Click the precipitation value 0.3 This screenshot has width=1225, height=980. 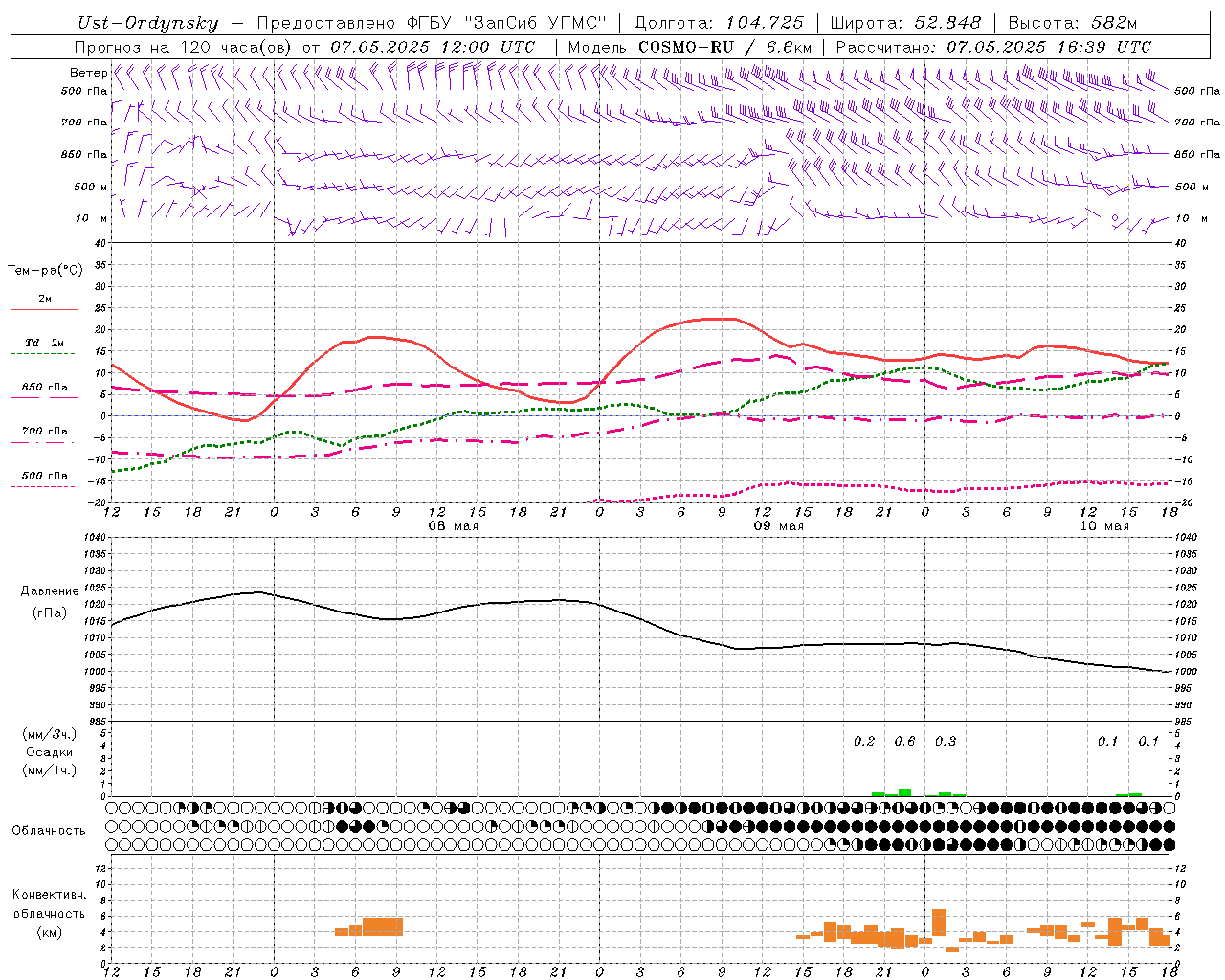point(946,741)
